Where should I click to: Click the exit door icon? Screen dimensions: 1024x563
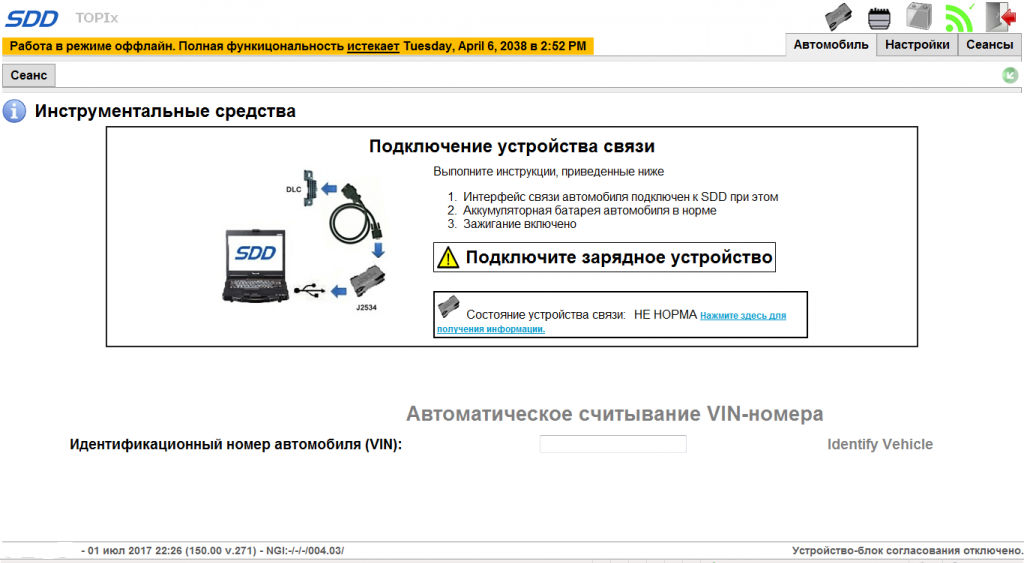[x=1000, y=16]
